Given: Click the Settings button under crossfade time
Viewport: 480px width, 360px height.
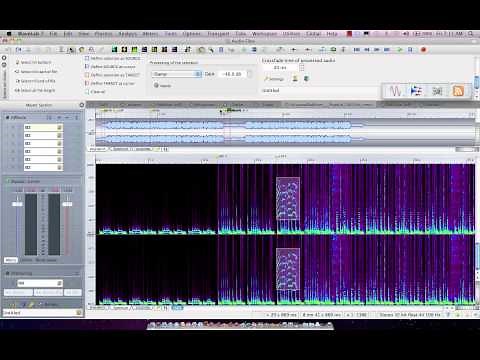Looking at the screenshot, I should coord(274,79).
